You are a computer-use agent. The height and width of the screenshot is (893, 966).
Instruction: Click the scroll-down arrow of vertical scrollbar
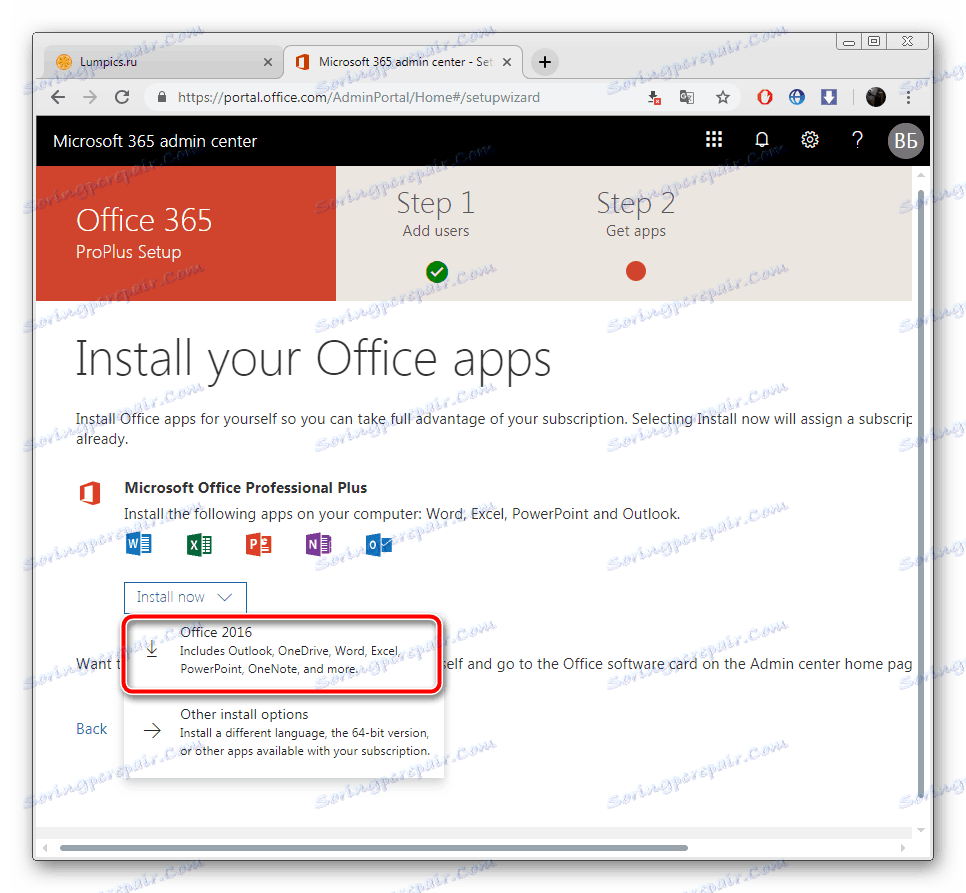pos(920,829)
